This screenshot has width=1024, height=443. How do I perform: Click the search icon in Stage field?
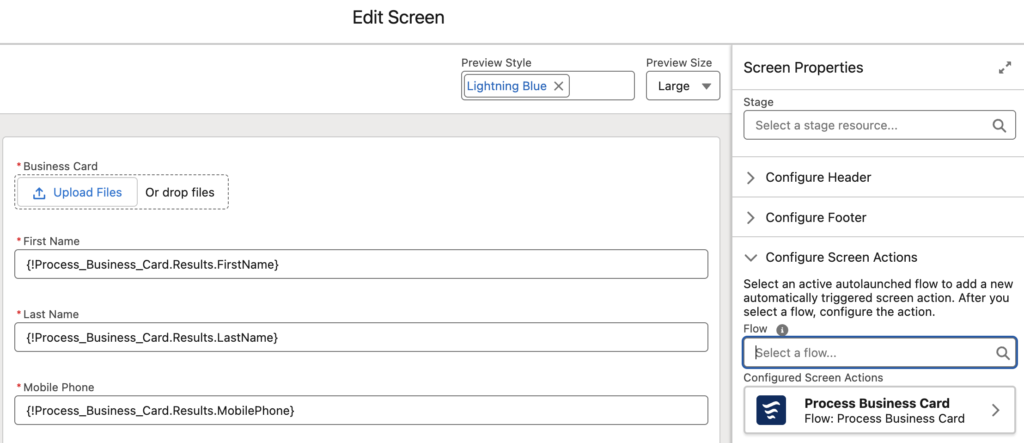999,125
